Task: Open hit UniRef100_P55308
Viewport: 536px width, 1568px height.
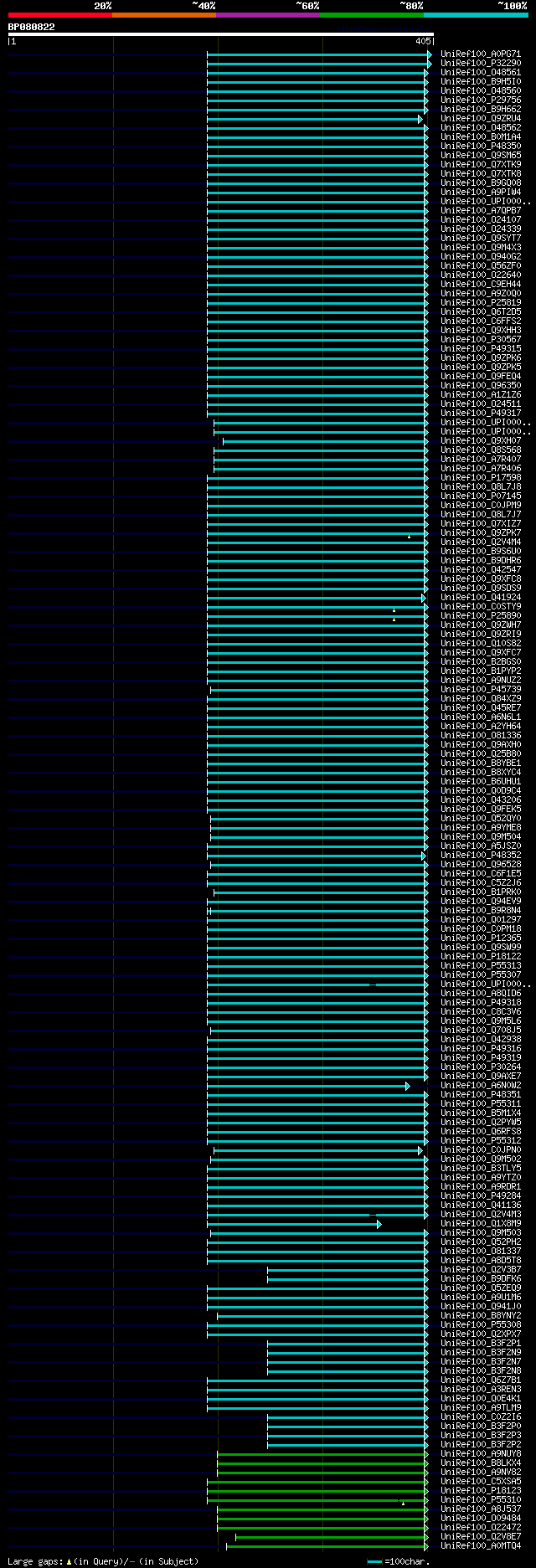Action: [x=481, y=1325]
